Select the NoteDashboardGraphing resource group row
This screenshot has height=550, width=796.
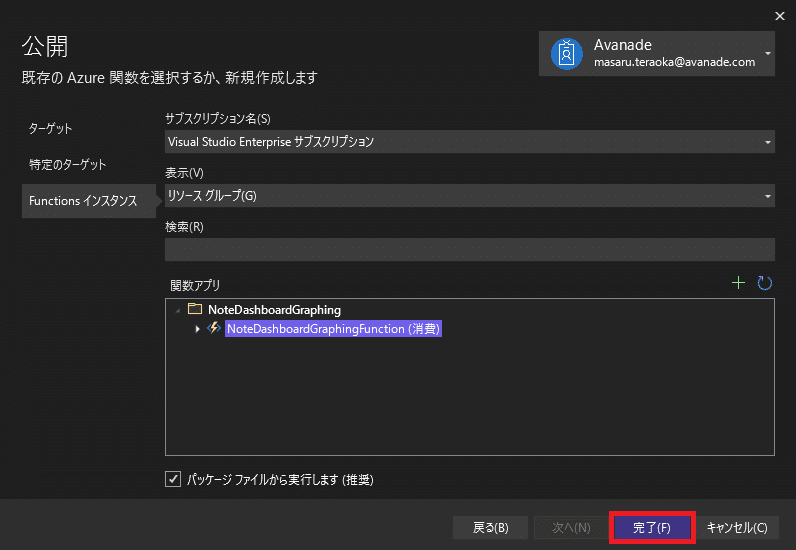[x=274, y=309]
